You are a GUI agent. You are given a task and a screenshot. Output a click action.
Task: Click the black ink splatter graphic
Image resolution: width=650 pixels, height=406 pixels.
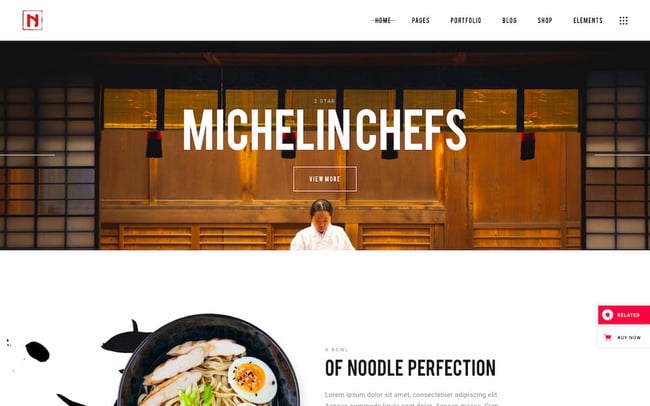[x=37, y=351]
